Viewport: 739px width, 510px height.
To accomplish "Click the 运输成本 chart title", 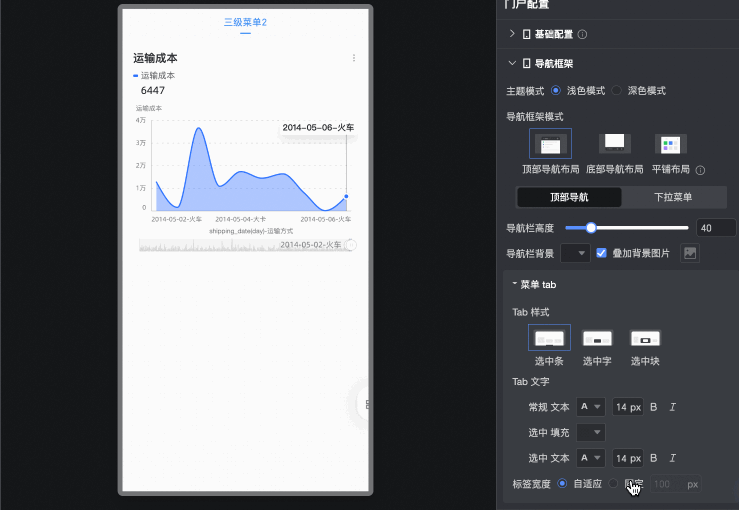I will (155, 58).
